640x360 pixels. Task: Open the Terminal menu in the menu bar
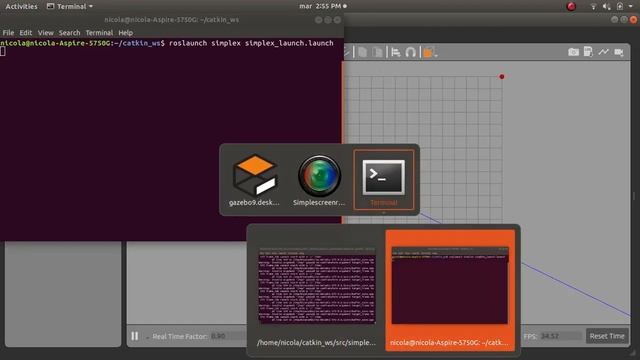pos(99,33)
